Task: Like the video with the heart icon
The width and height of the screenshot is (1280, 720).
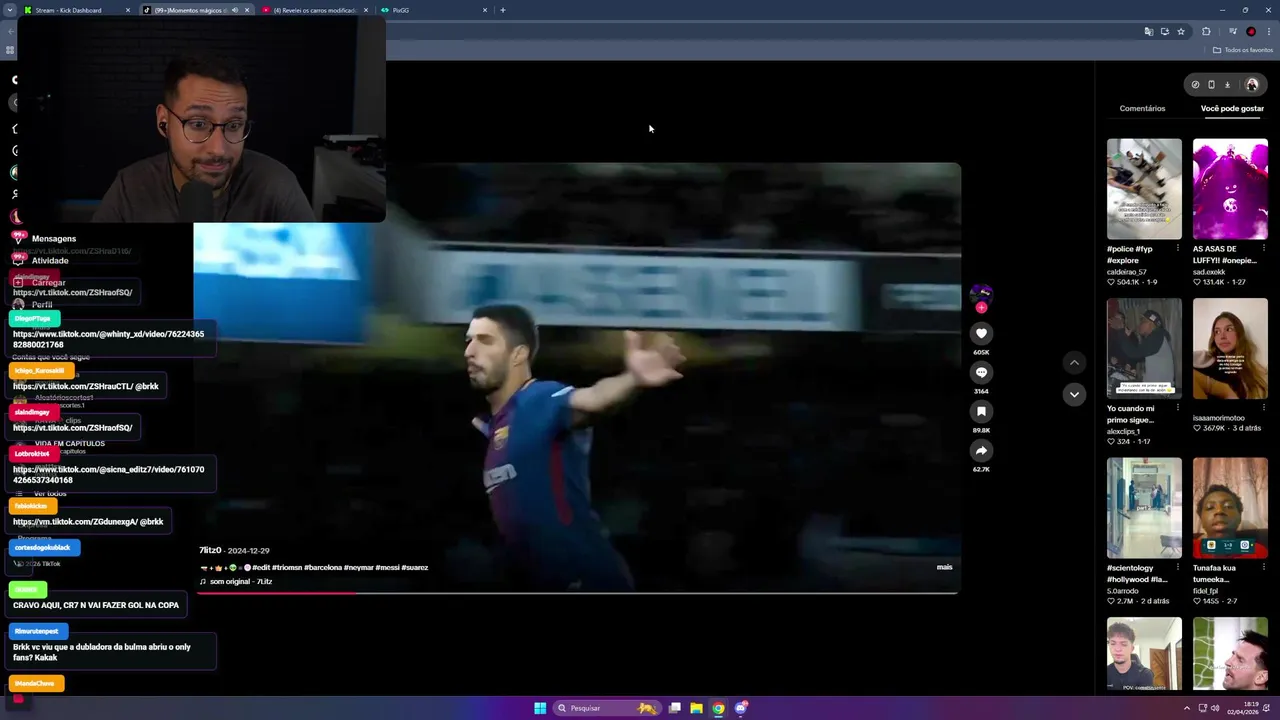Action: pyautogui.click(x=981, y=333)
